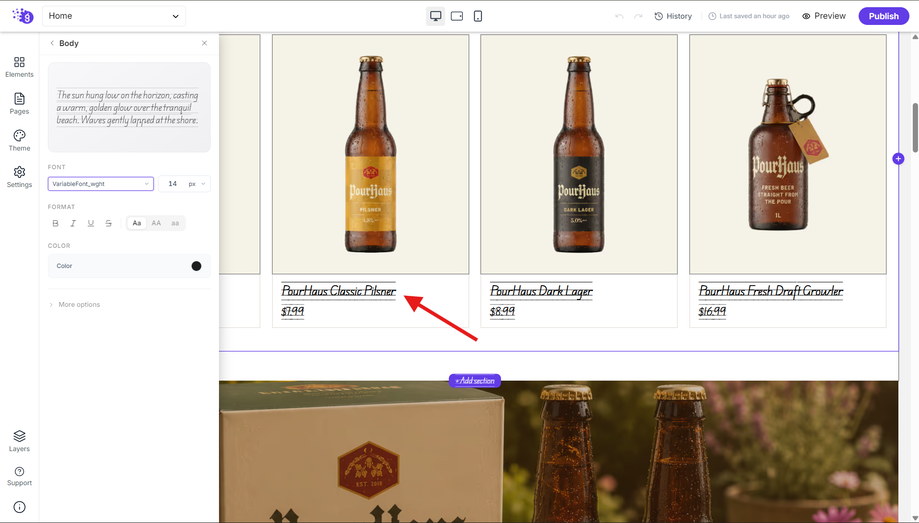Open the Support panel
Image resolution: width=919 pixels, height=523 pixels.
tap(19, 476)
